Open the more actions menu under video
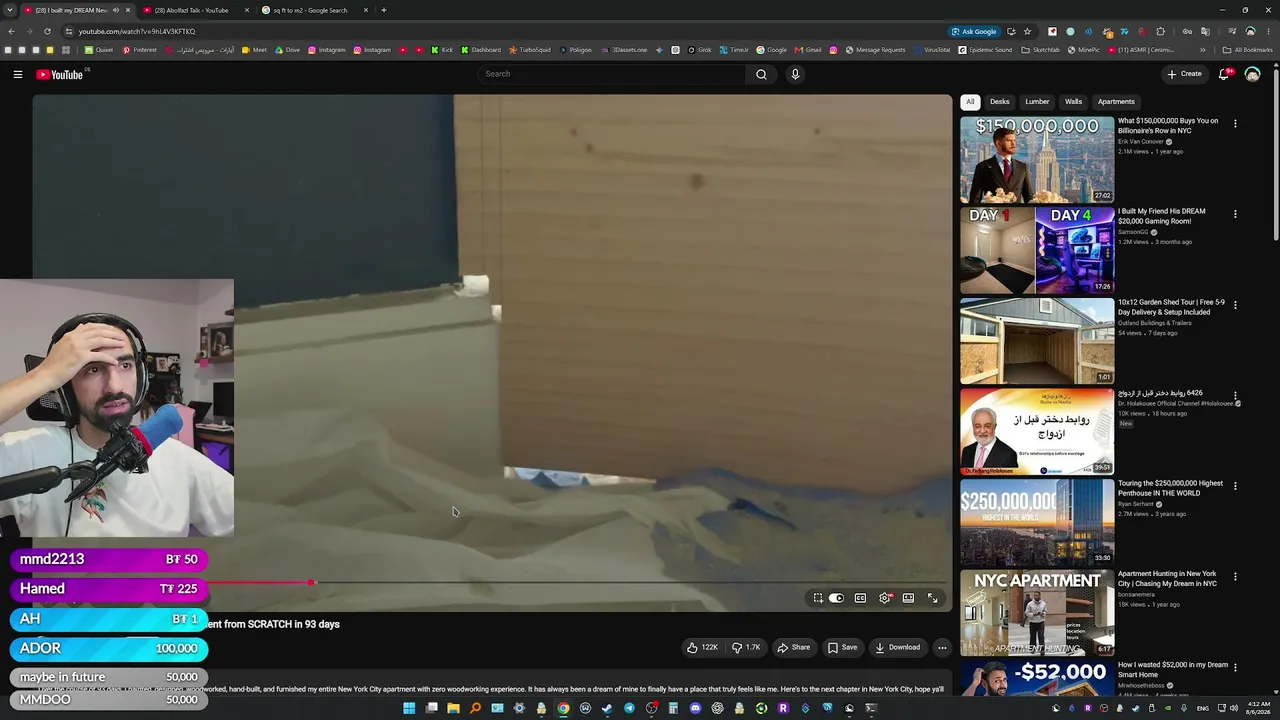The height and width of the screenshot is (720, 1280). click(942, 647)
